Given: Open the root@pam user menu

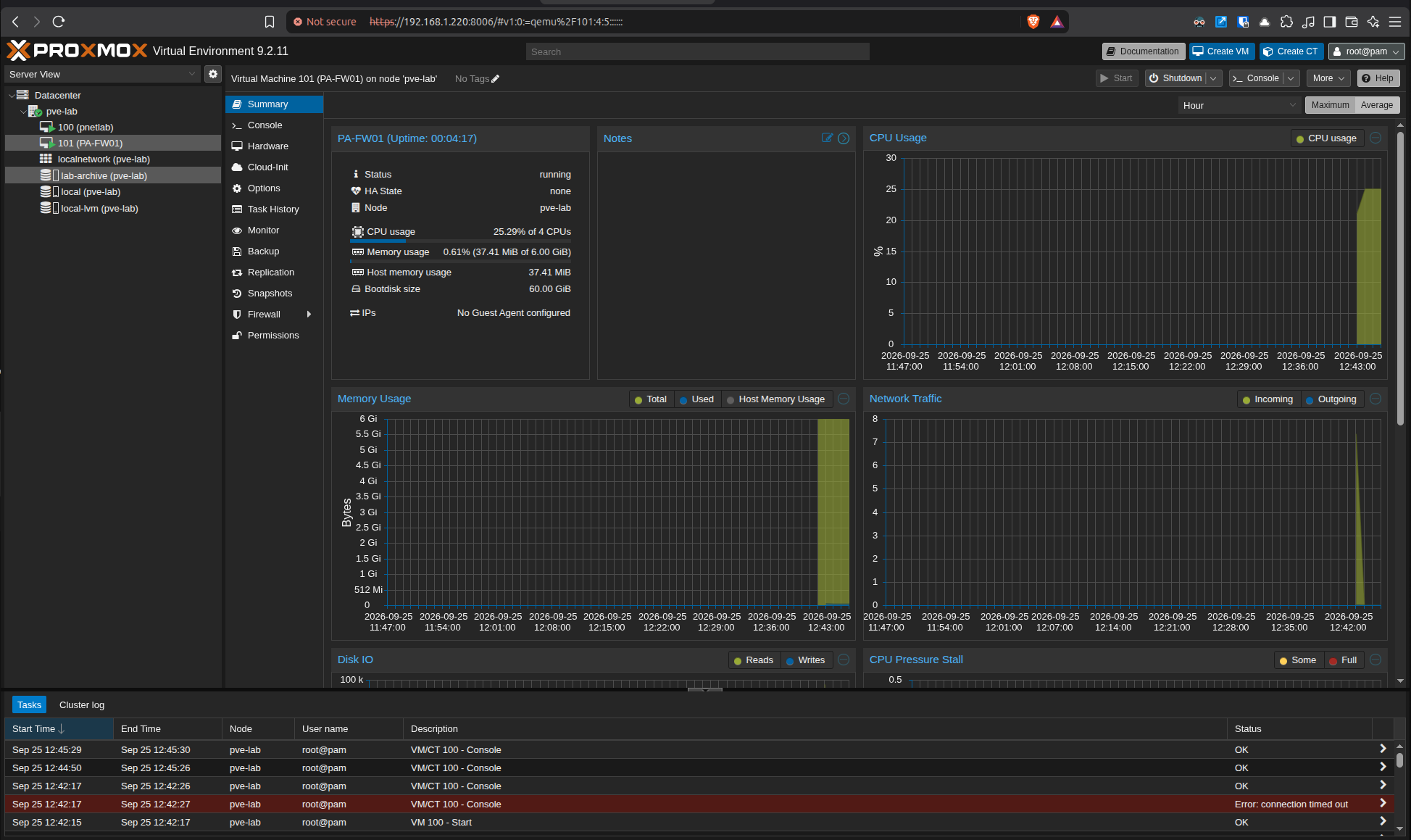Looking at the screenshot, I should coord(1366,51).
